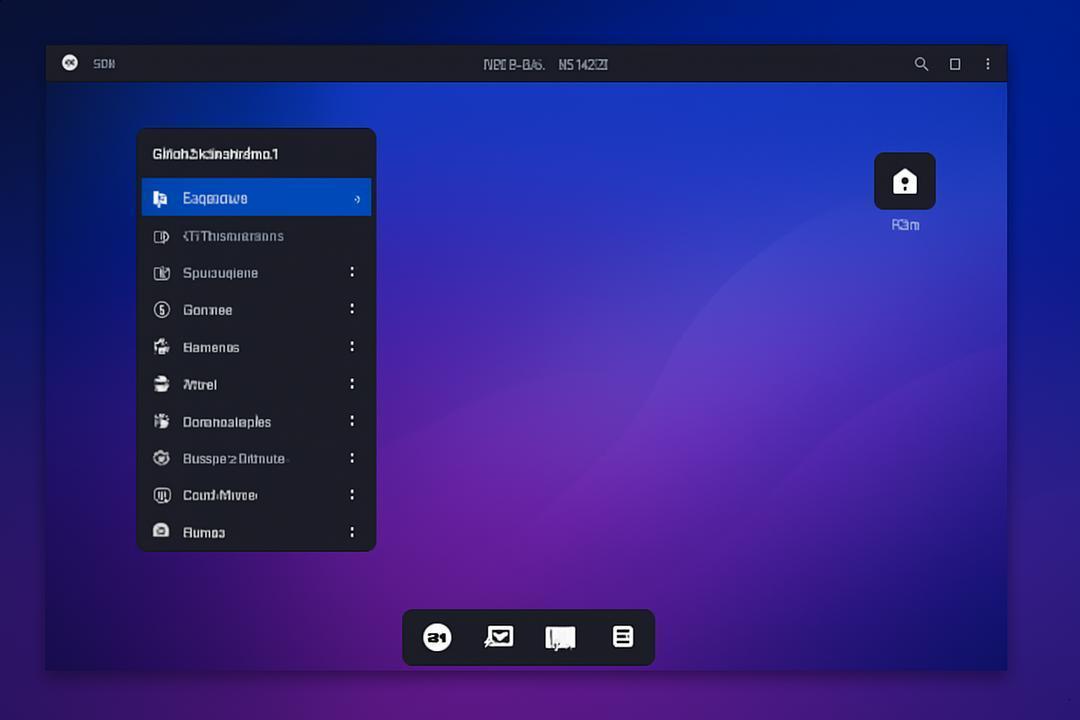The width and height of the screenshot is (1080, 720).
Task: Open options dots for Spuauqiene entry
Action: [x=352, y=272]
